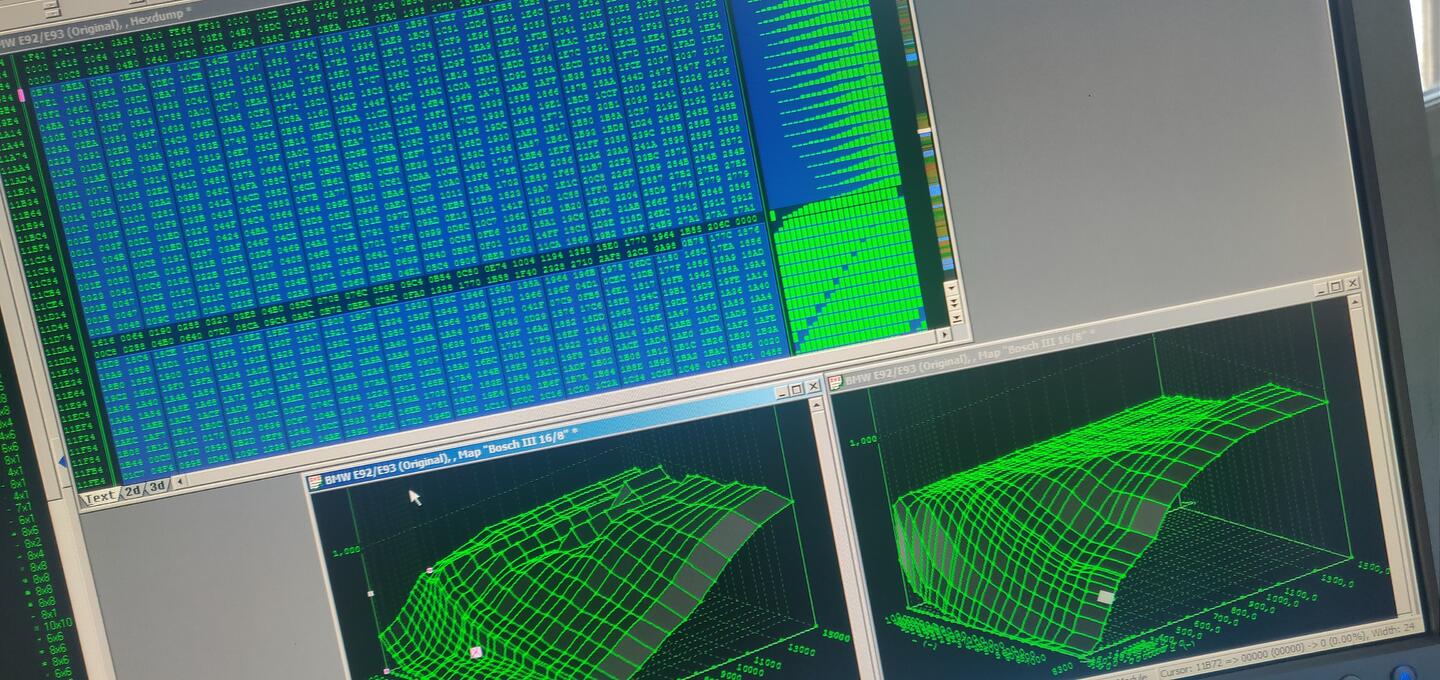
Task: Switch to the Text view tab
Action: [100, 497]
